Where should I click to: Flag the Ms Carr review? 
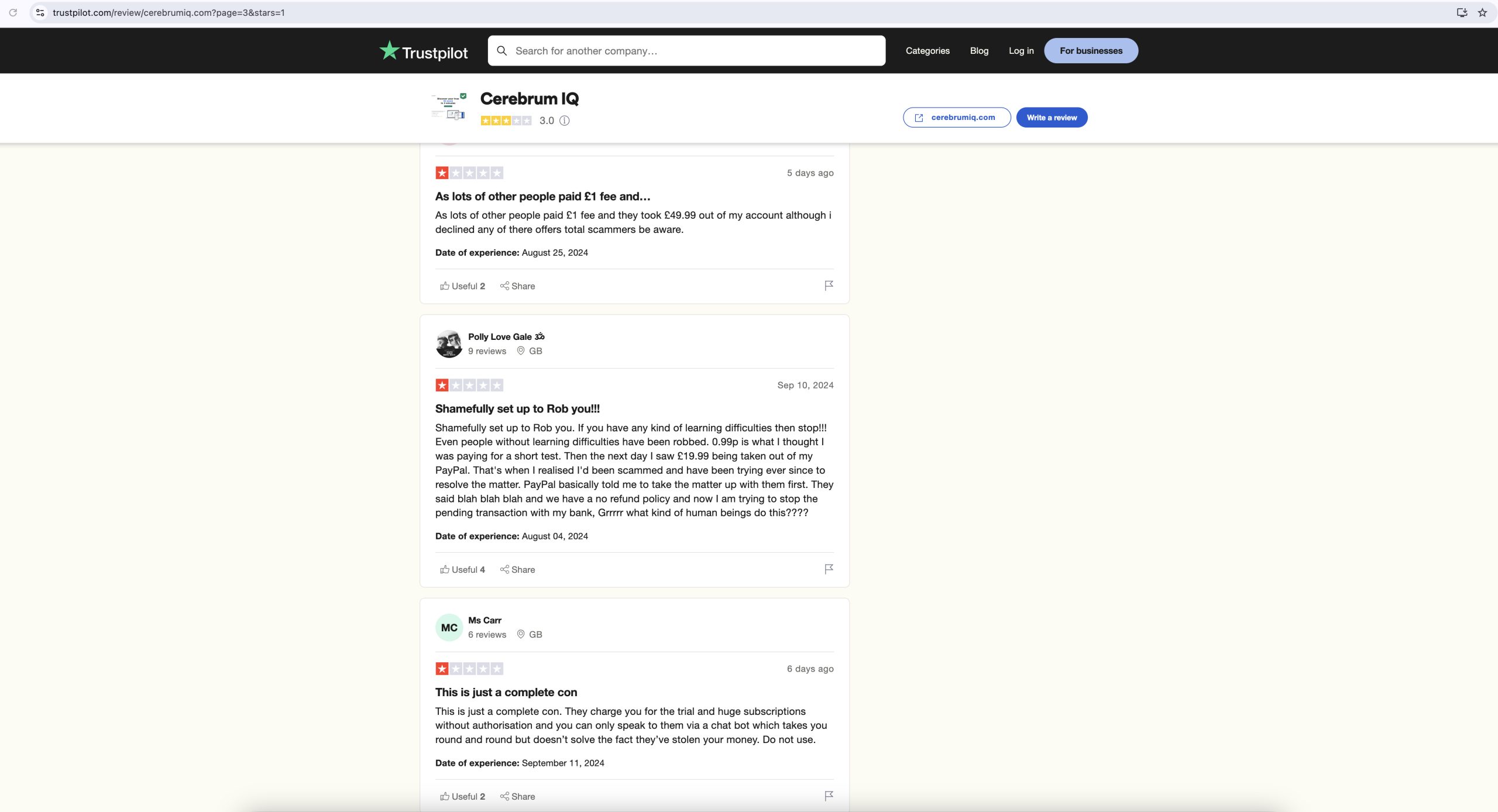click(x=829, y=796)
